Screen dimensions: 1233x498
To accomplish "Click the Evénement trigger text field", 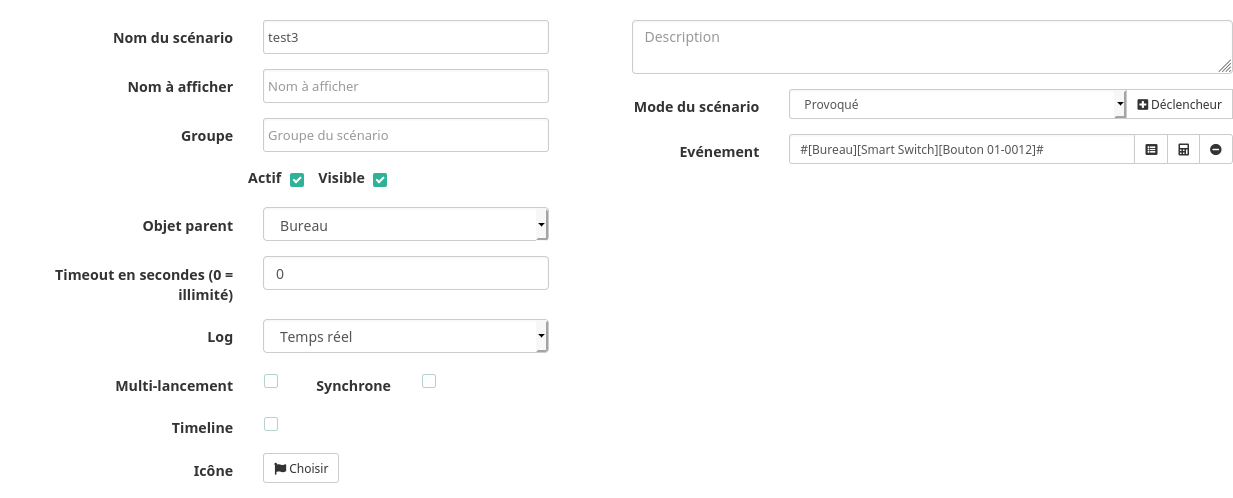I will [x=961, y=149].
